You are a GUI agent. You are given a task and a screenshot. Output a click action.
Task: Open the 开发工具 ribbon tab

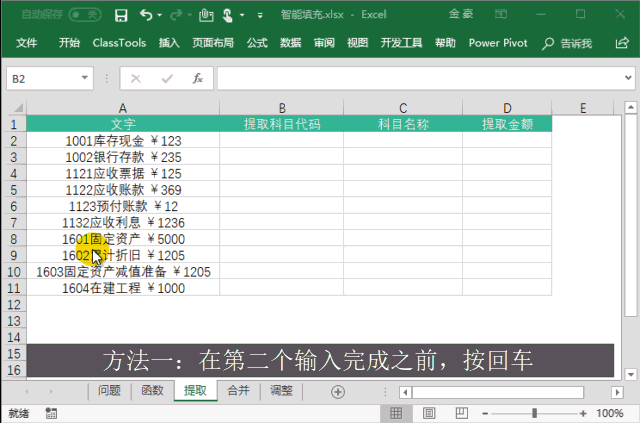[x=401, y=43]
